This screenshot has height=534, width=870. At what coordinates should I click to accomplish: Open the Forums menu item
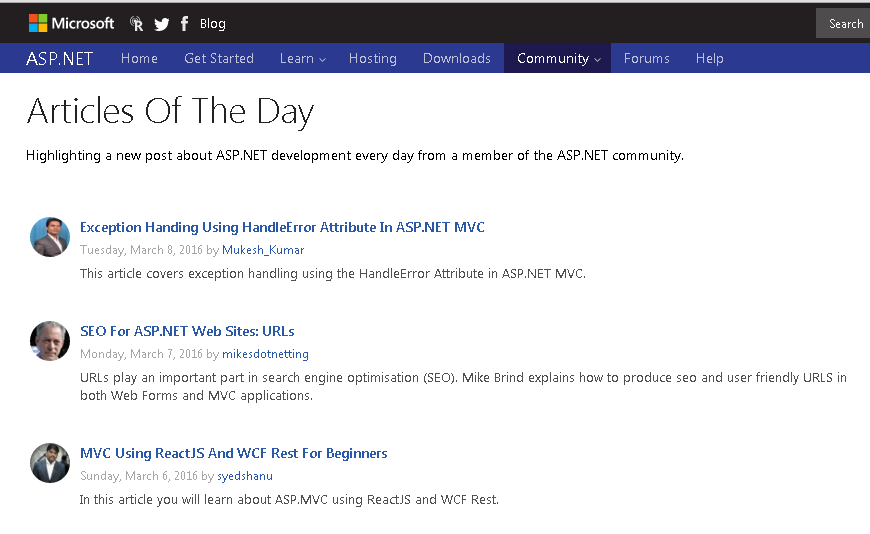click(646, 58)
